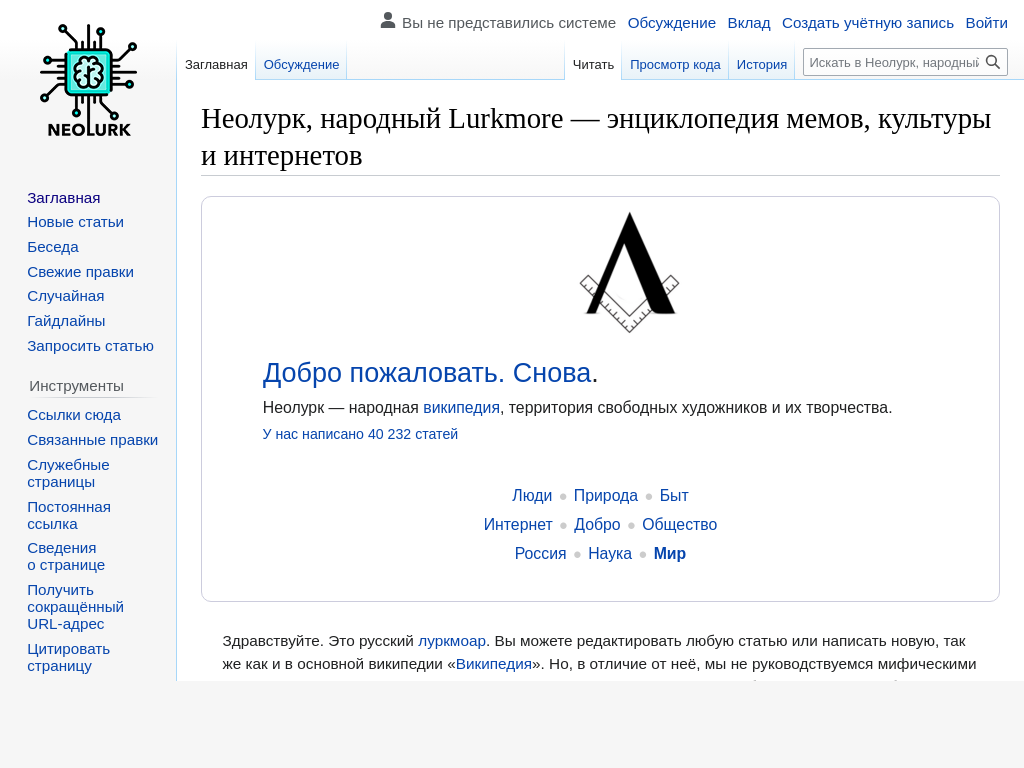
Task: Click the Neolurk logo image
Action: [88, 80]
